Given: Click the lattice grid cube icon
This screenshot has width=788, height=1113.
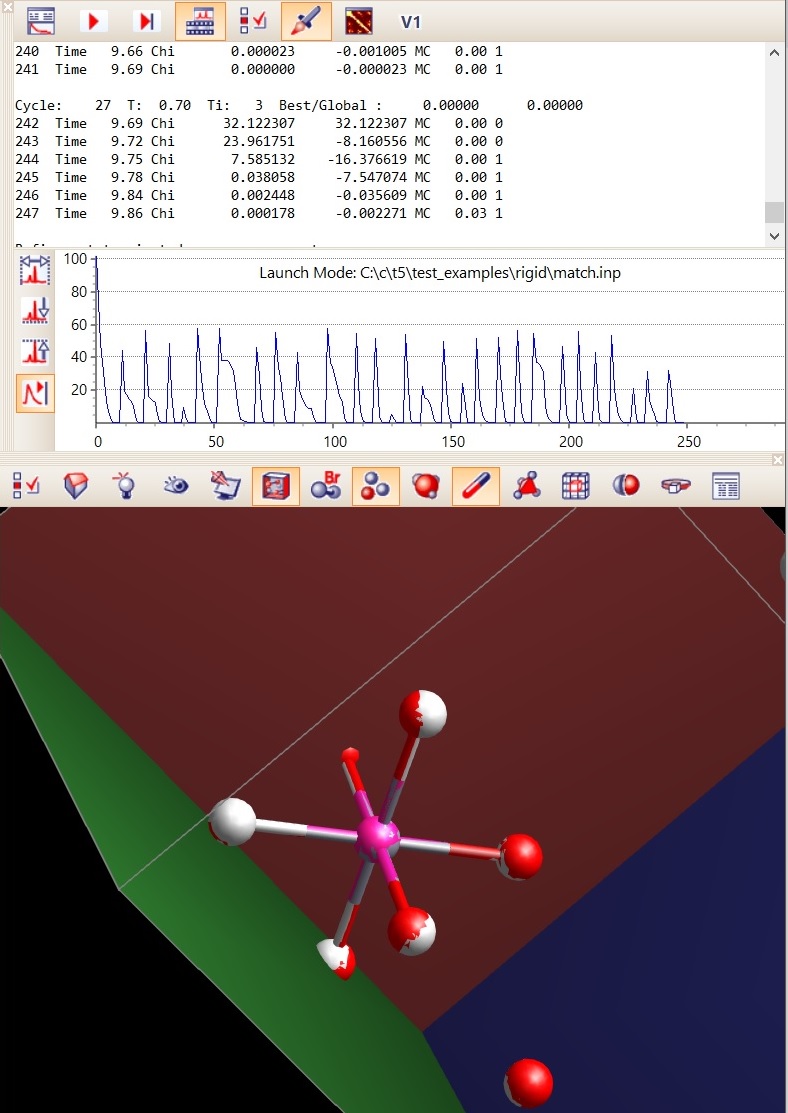Looking at the screenshot, I should pos(576,486).
